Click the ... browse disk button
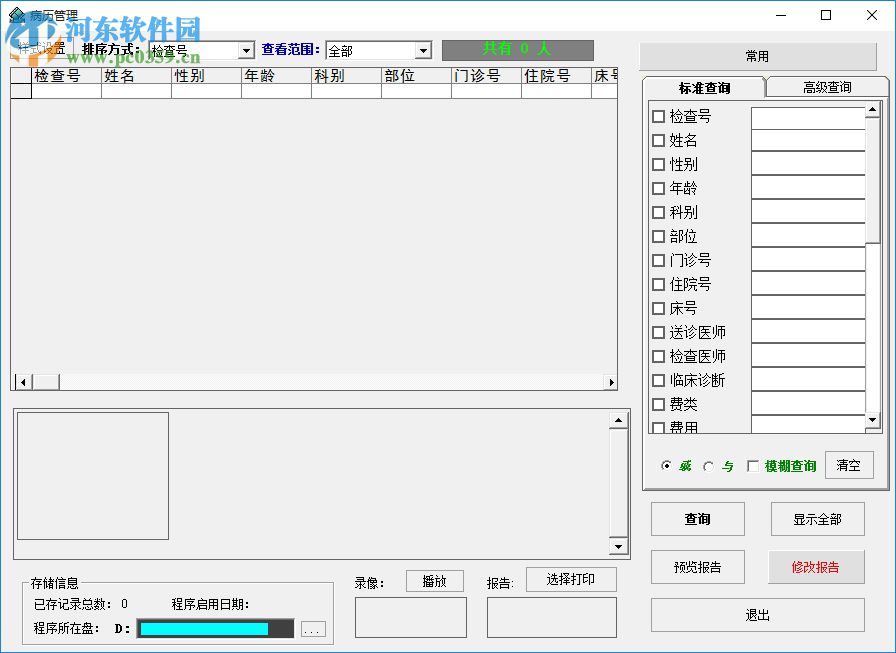 [313, 630]
